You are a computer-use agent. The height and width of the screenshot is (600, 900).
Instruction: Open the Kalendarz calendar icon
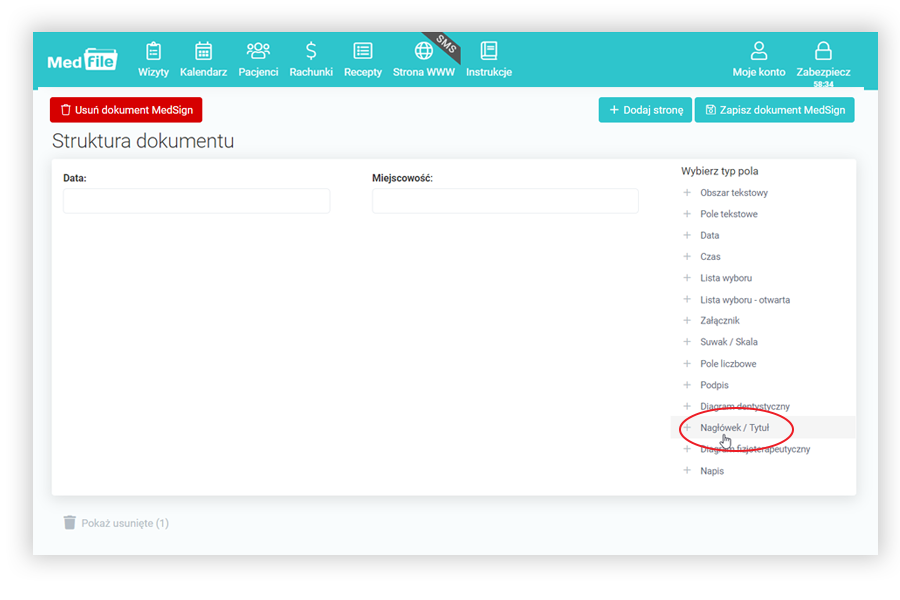pyautogui.click(x=203, y=51)
